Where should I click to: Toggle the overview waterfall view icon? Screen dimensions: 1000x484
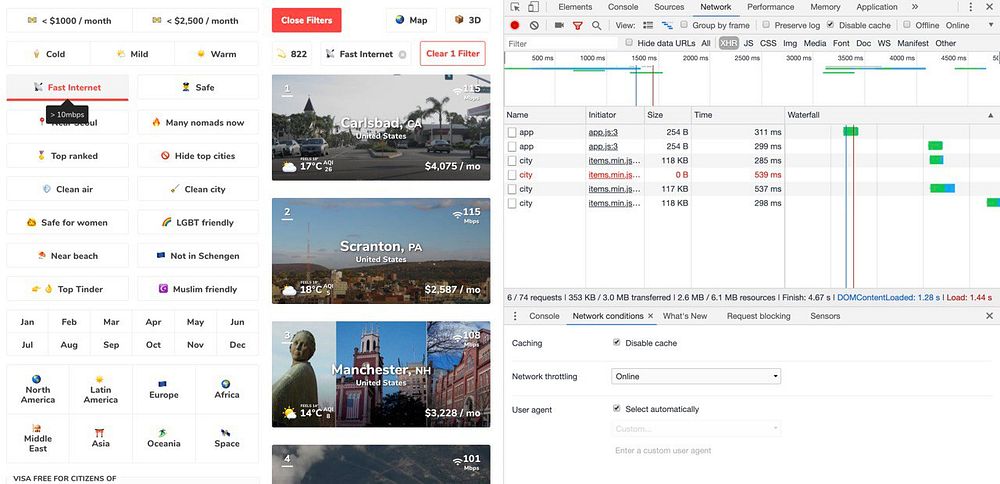pyautogui.click(x=667, y=26)
